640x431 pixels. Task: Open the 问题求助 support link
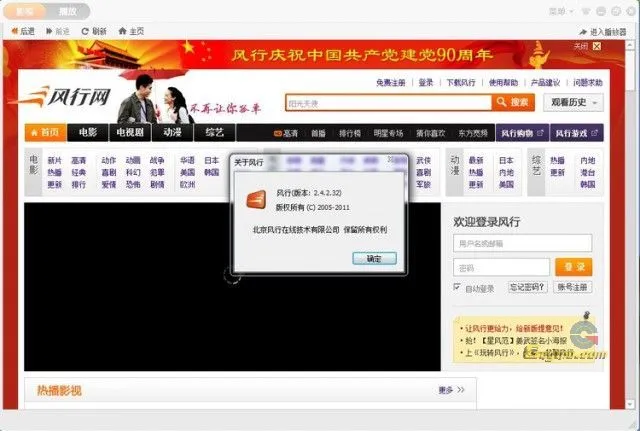click(588, 83)
